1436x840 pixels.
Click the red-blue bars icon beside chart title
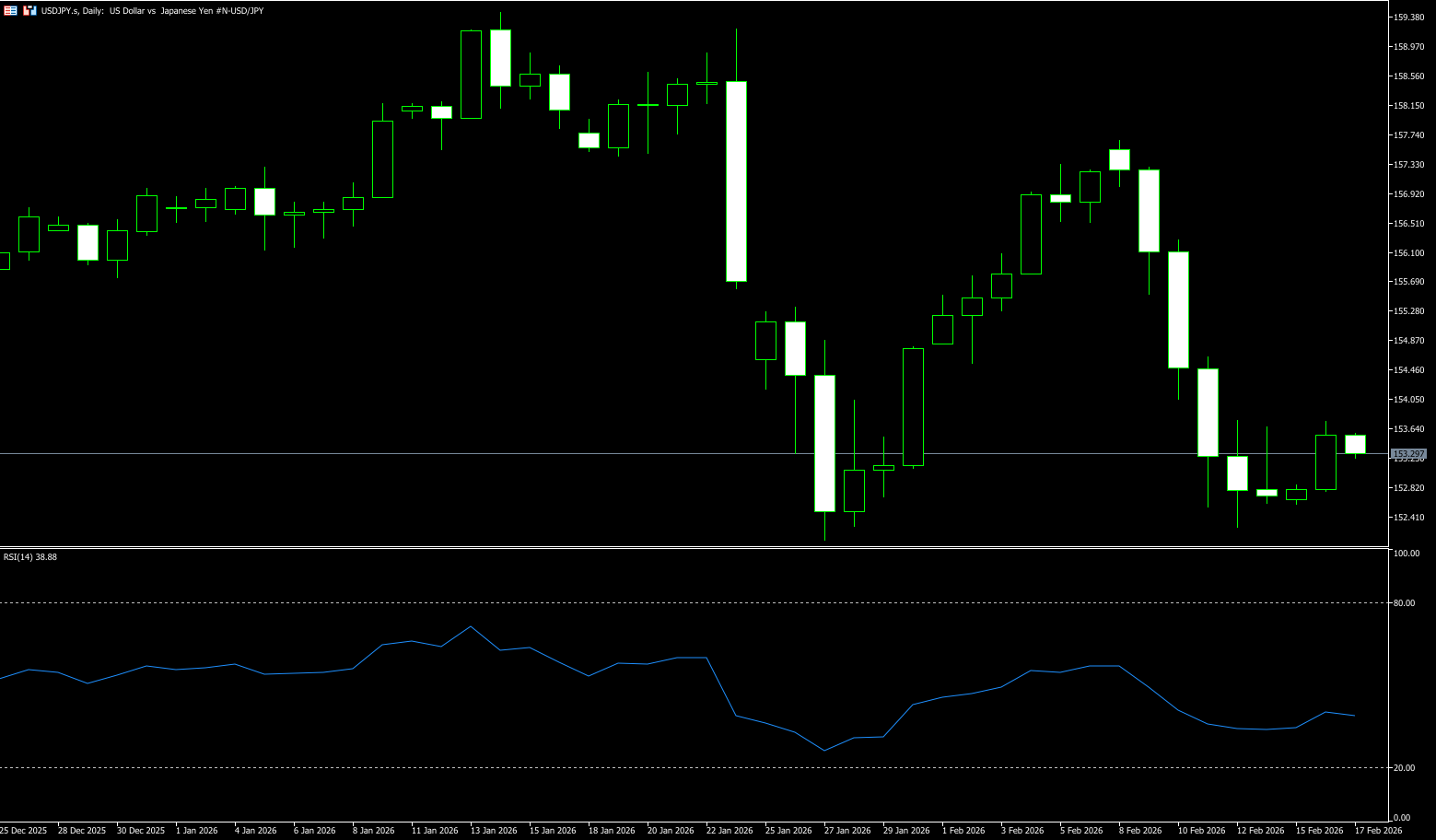29,10
